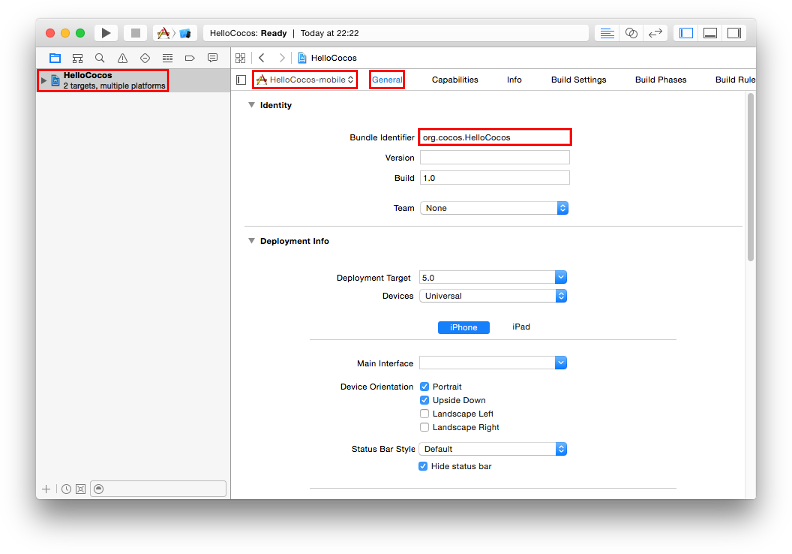
Task: Select the iPad segment
Action: (x=521, y=327)
